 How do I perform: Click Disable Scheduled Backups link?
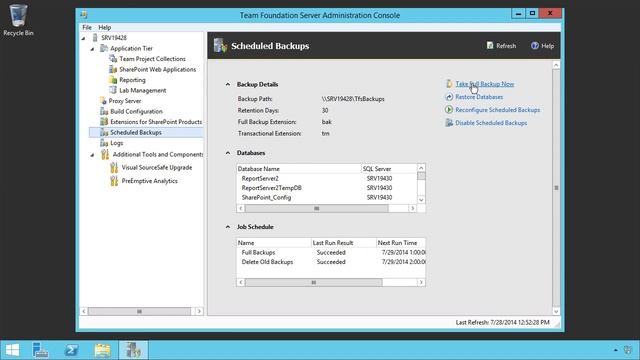(491, 122)
